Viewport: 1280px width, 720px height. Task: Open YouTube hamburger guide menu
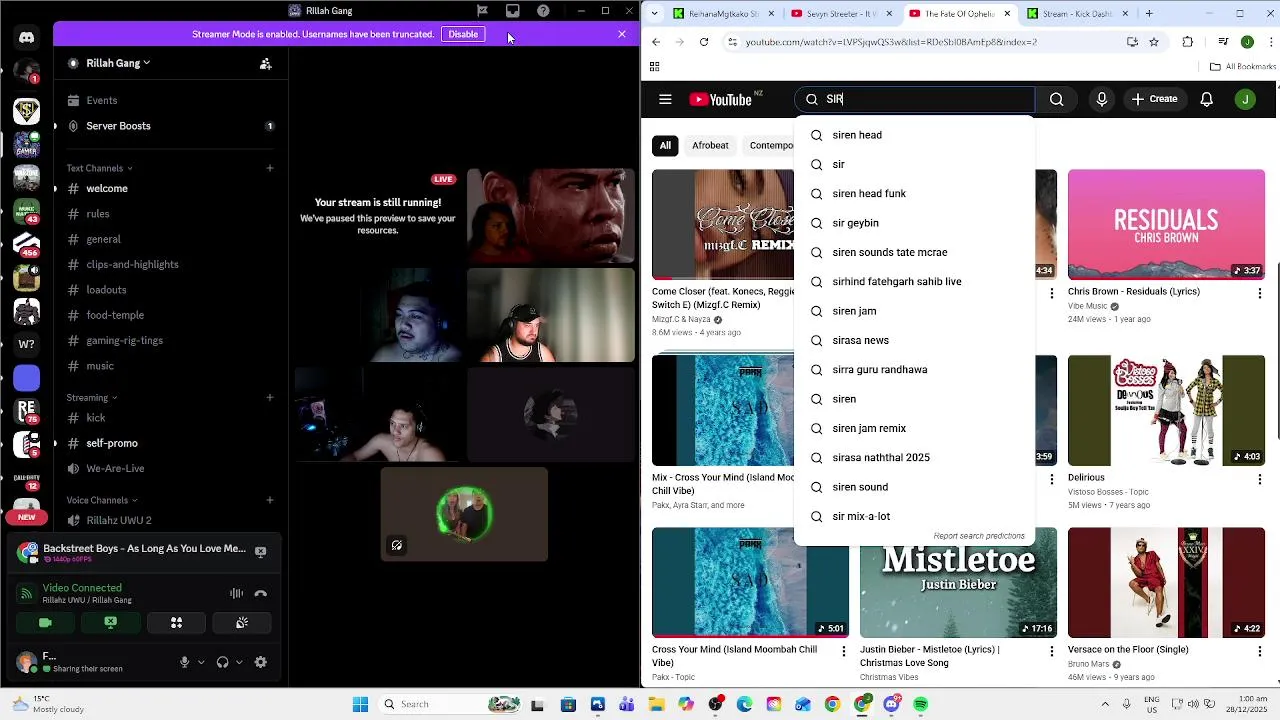point(665,99)
